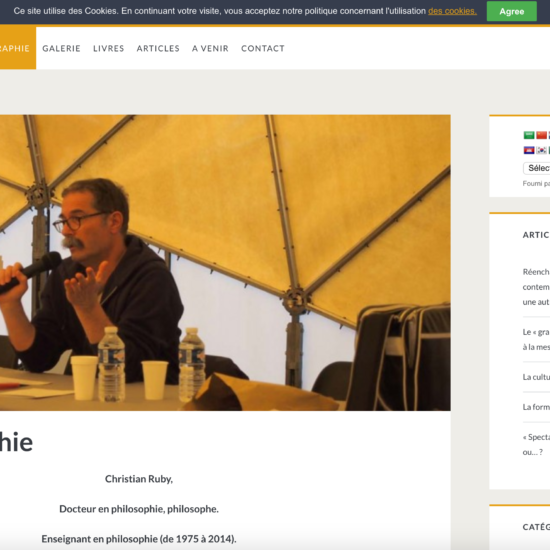Open the Sélectionner language dropdown

pyautogui.click(x=537, y=168)
